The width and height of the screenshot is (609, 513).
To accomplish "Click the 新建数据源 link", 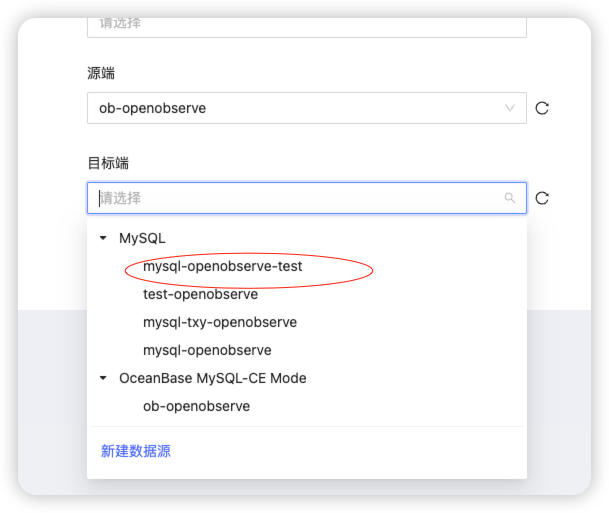I will [x=136, y=451].
